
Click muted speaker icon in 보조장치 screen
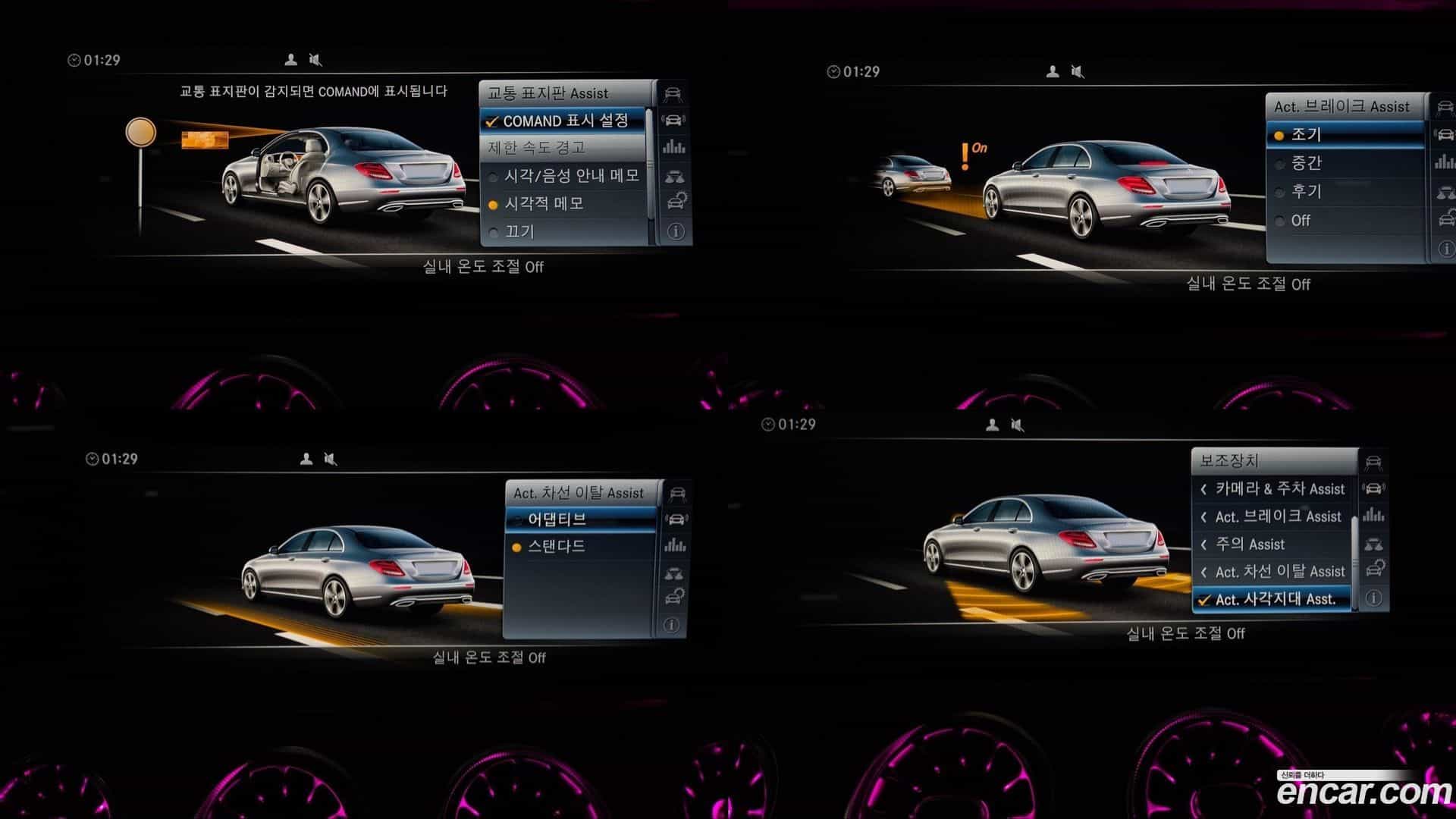click(1018, 425)
